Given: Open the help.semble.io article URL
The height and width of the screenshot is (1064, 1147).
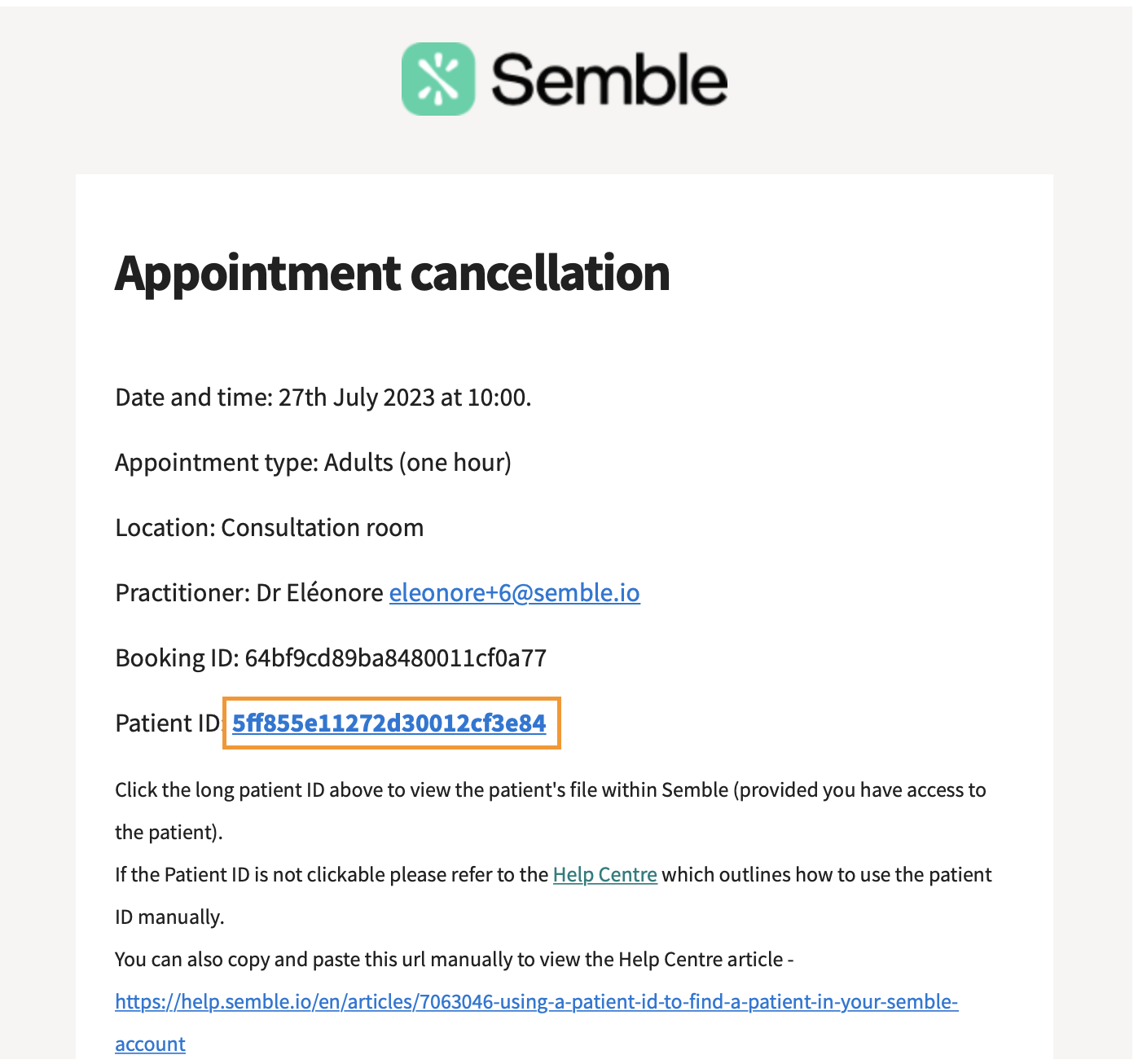Looking at the screenshot, I should (x=537, y=1001).
